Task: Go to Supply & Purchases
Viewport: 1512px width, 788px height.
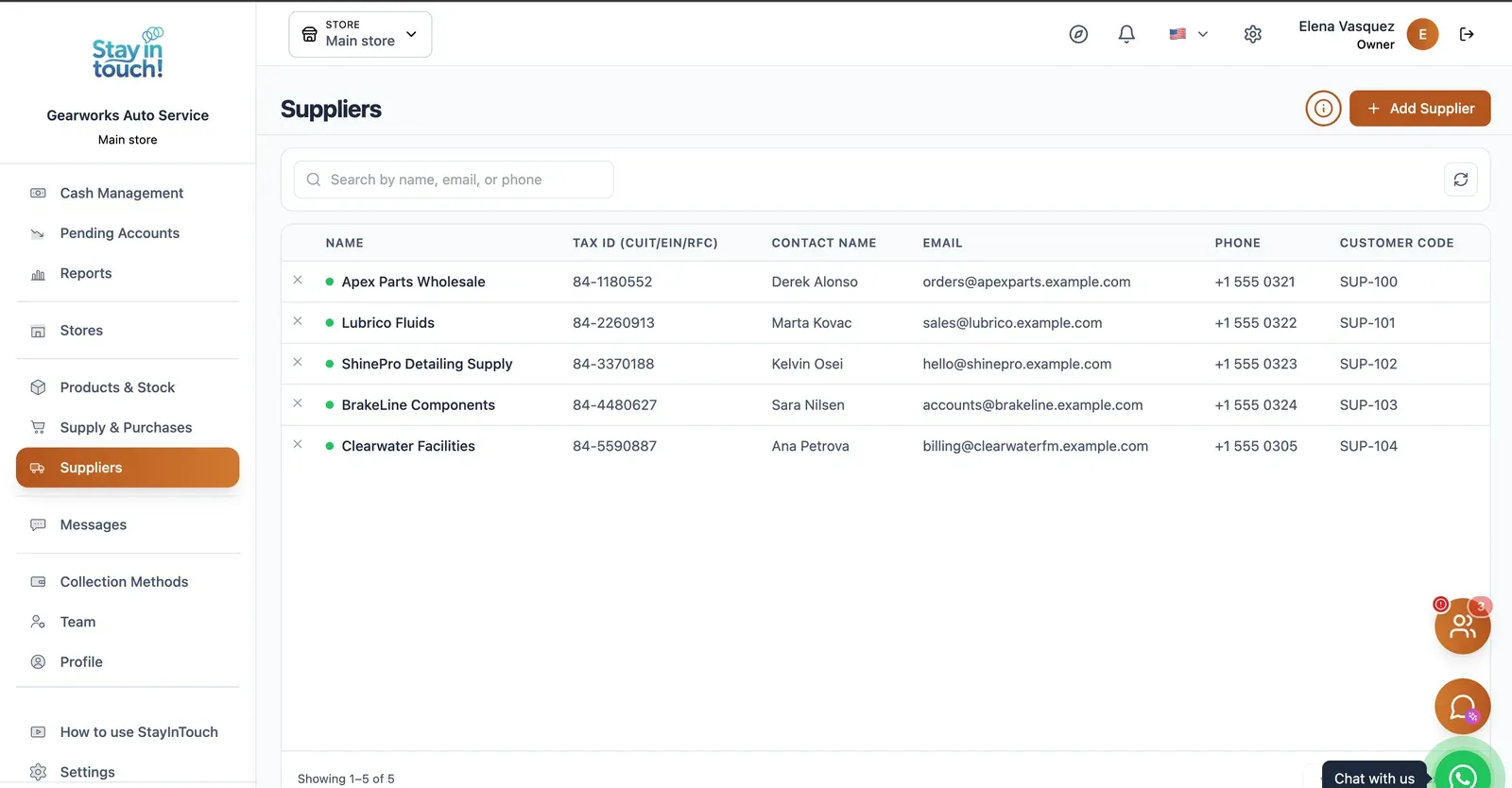Action: [128, 427]
